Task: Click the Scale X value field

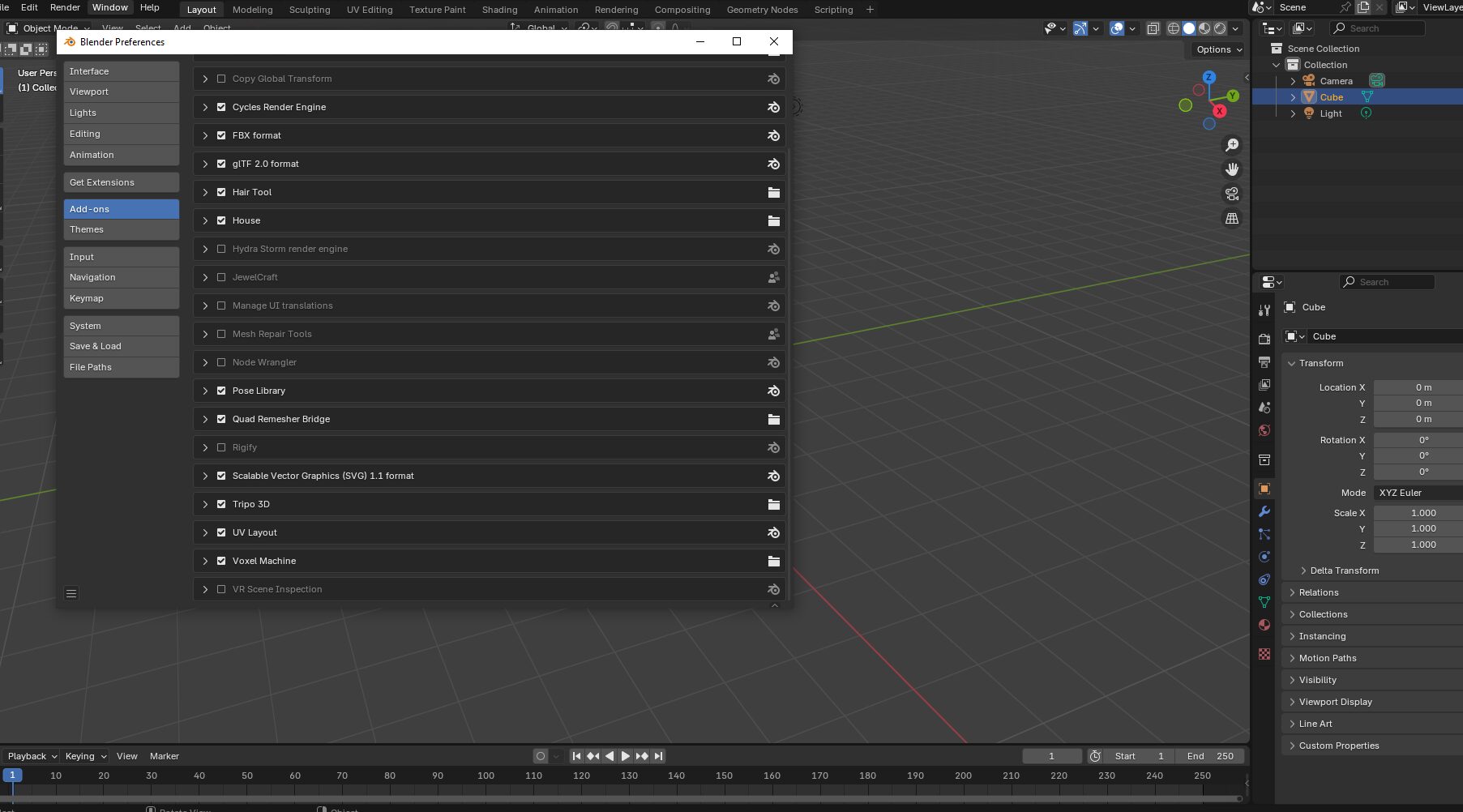Action: [x=1418, y=513]
